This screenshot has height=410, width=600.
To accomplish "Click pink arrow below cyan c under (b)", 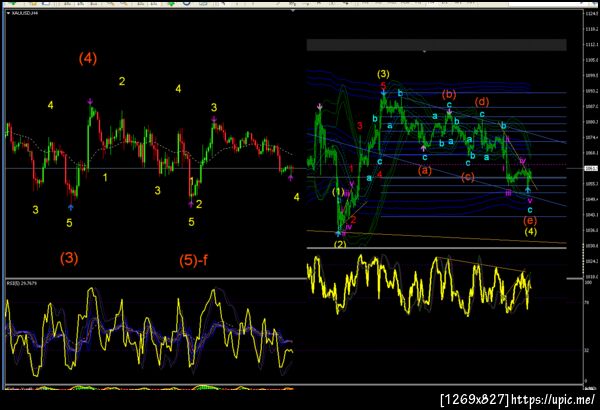I will 450,112.
